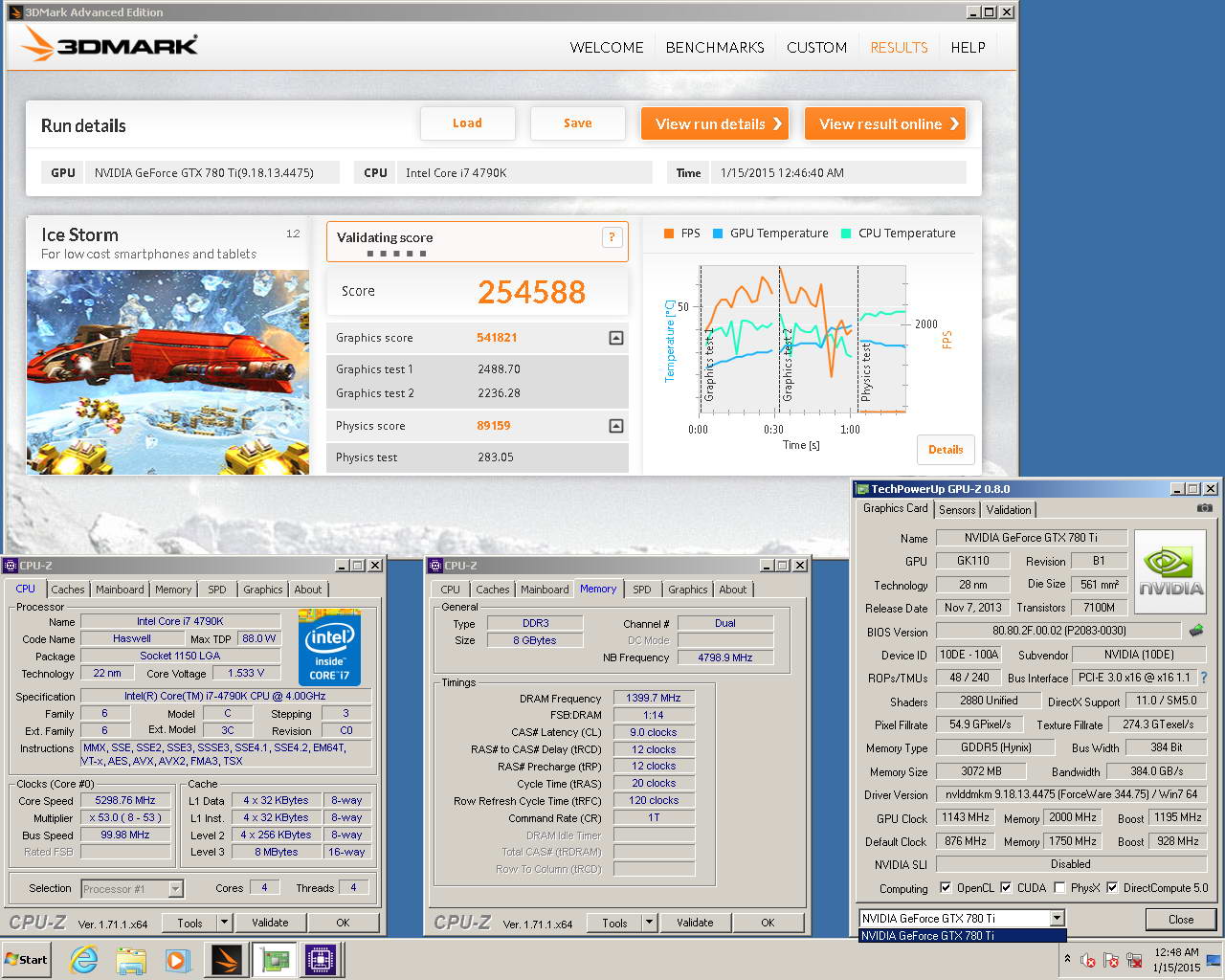
Task: Show hidden tray icons with the chevron
Action: (1067, 958)
